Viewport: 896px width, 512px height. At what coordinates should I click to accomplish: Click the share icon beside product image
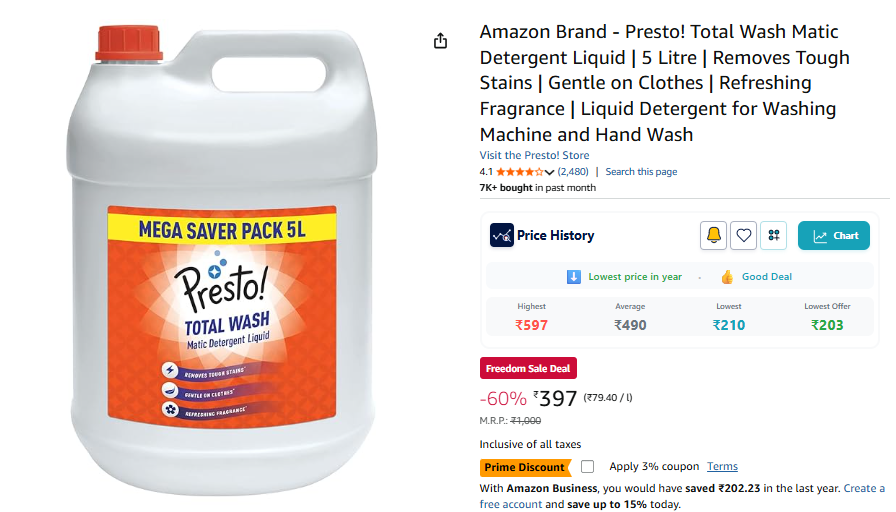click(440, 41)
